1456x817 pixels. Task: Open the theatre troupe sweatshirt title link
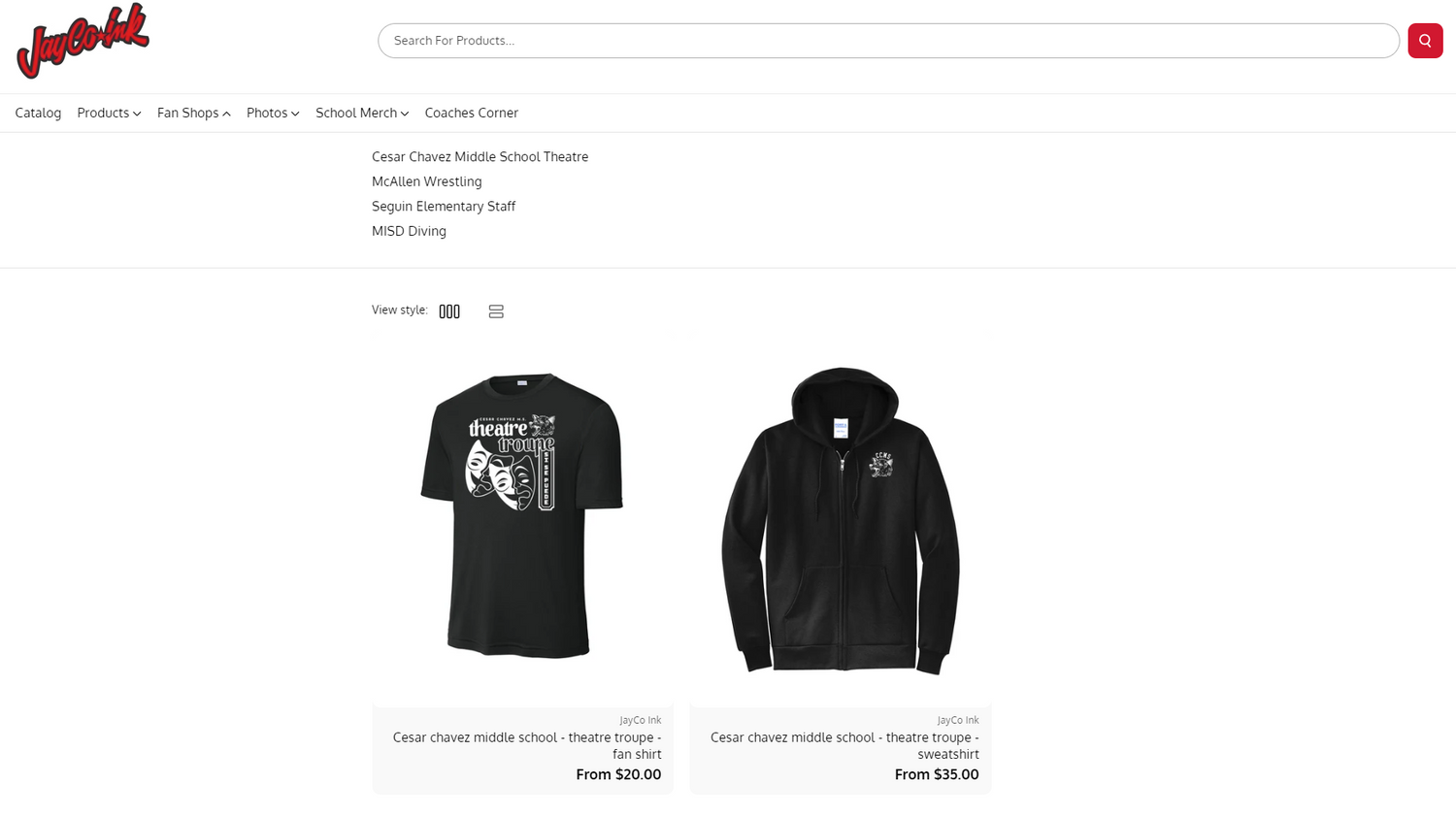[844, 745]
